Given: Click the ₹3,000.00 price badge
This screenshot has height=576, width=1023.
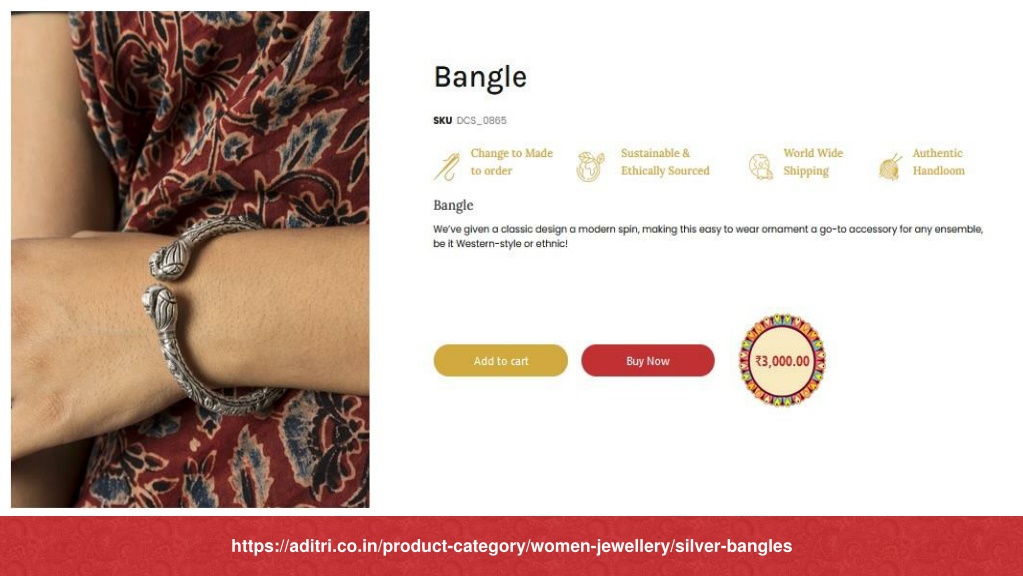Looking at the screenshot, I should point(782,361).
